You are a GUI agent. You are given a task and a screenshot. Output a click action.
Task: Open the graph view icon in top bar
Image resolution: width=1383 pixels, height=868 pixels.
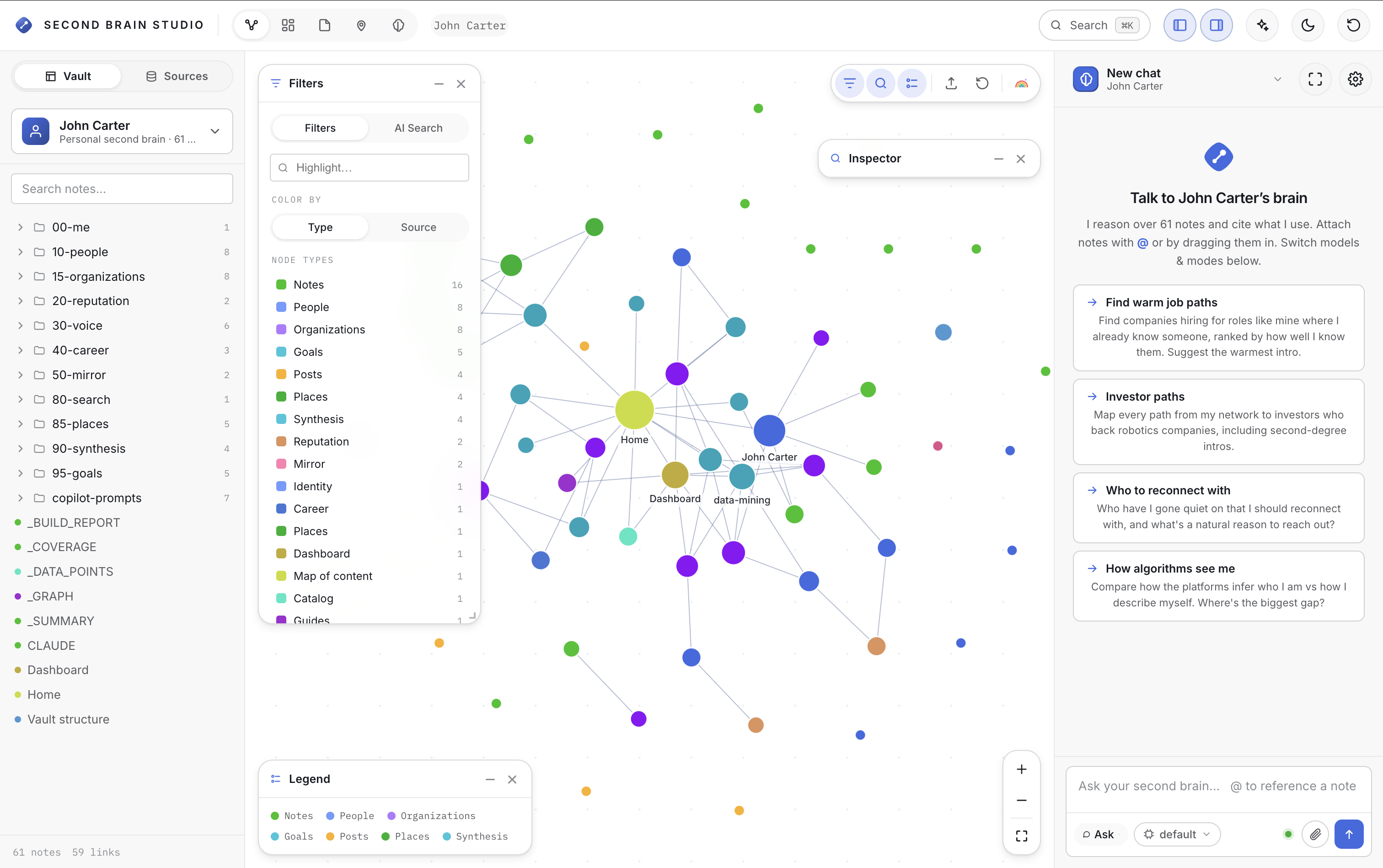click(x=252, y=25)
